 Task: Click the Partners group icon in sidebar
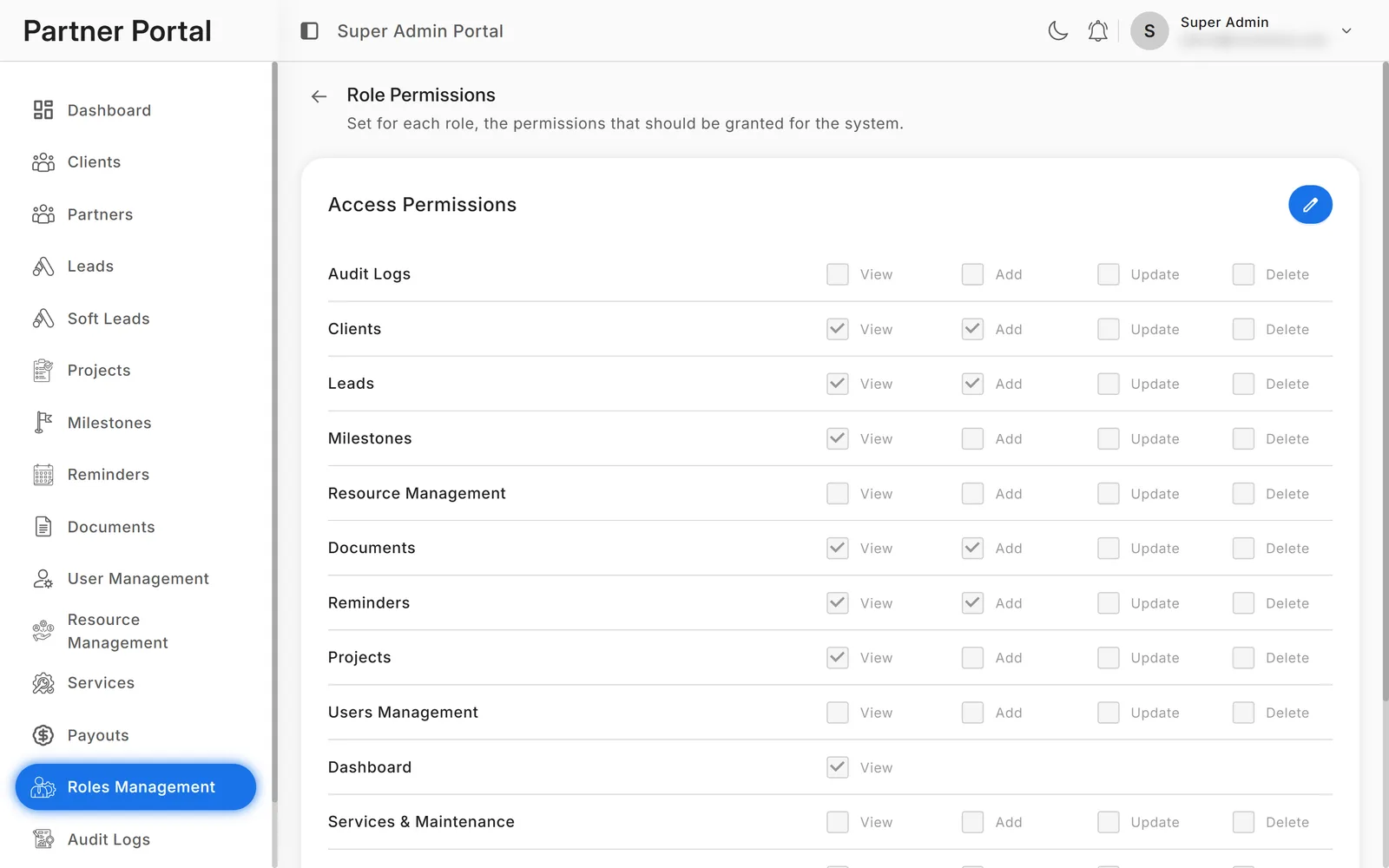43,214
